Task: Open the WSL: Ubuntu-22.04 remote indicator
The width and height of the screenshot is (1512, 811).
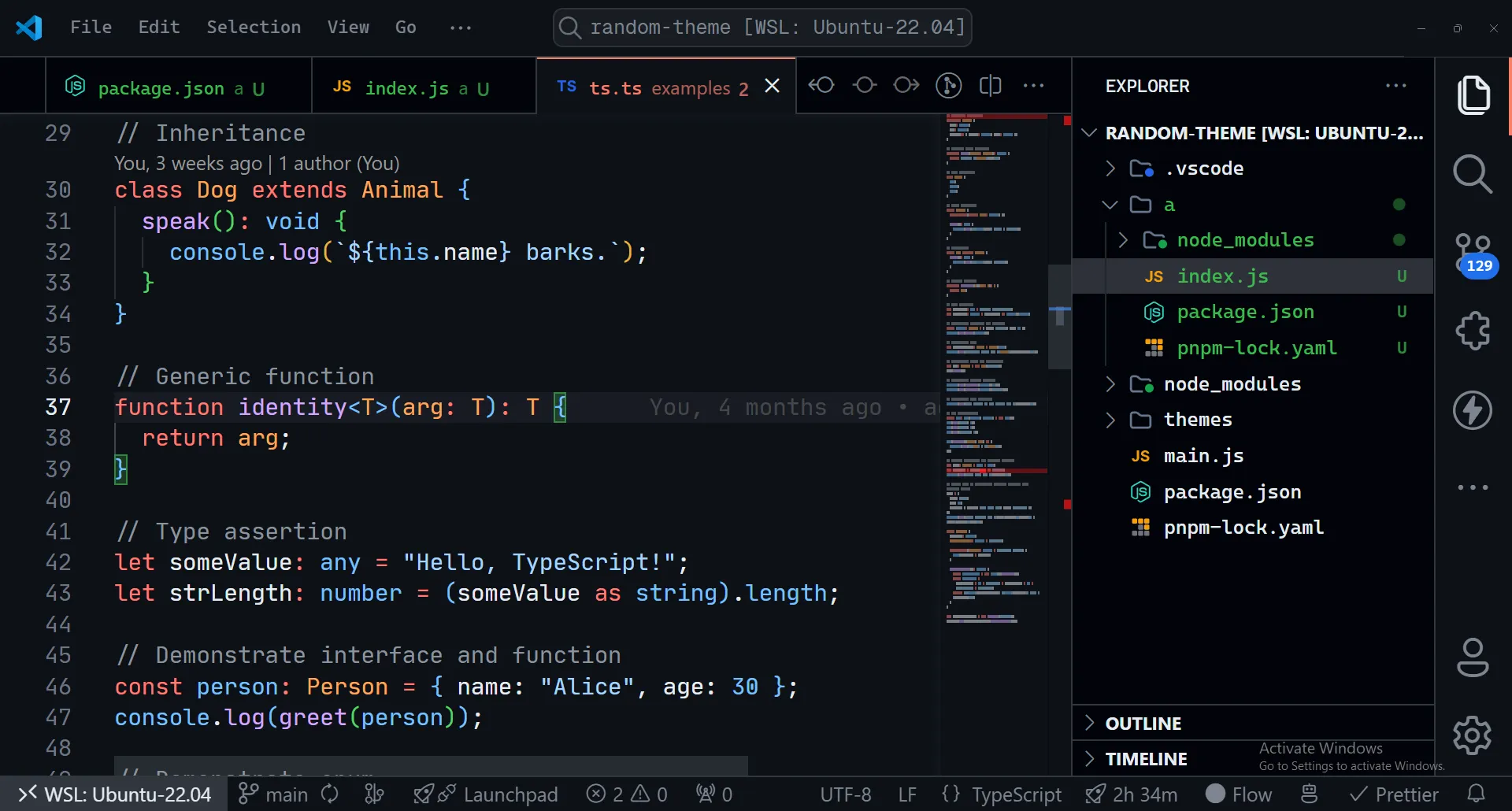Action: tap(115, 794)
